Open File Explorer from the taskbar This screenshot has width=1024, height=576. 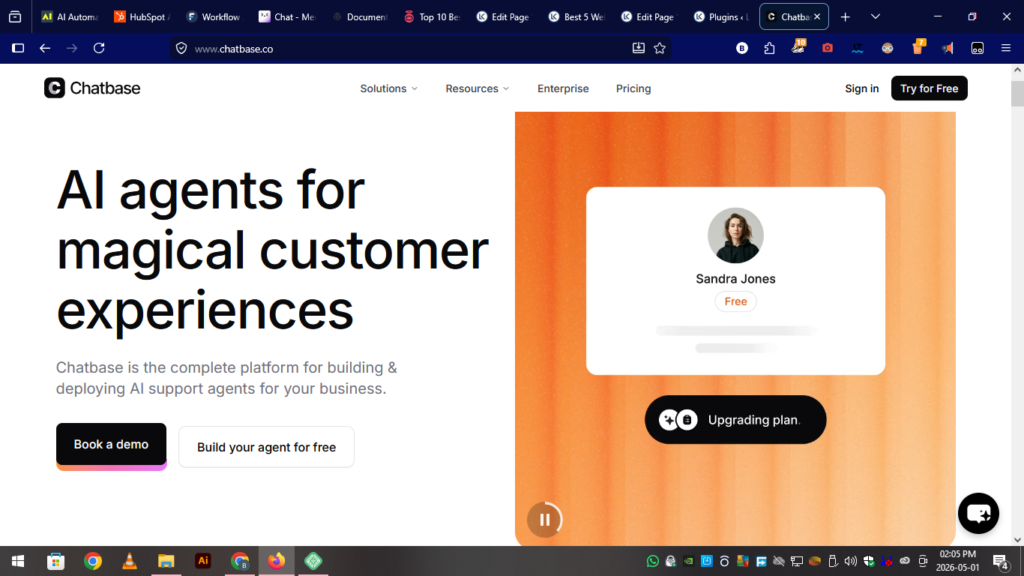166,561
